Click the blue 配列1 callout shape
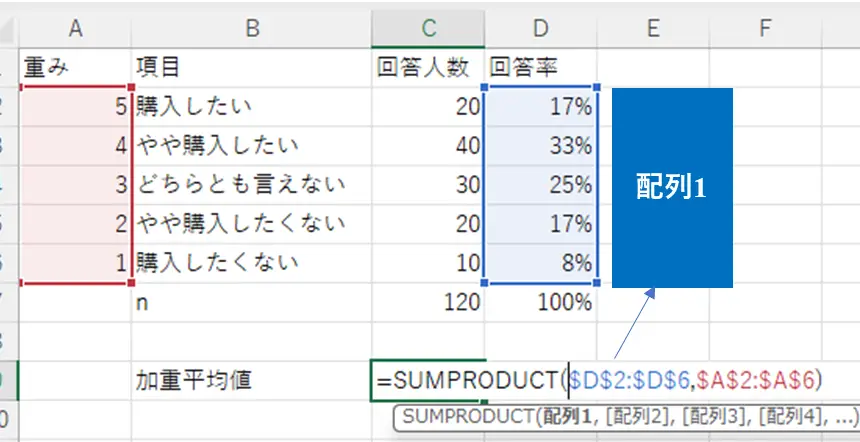 click(x=672, y=188)
